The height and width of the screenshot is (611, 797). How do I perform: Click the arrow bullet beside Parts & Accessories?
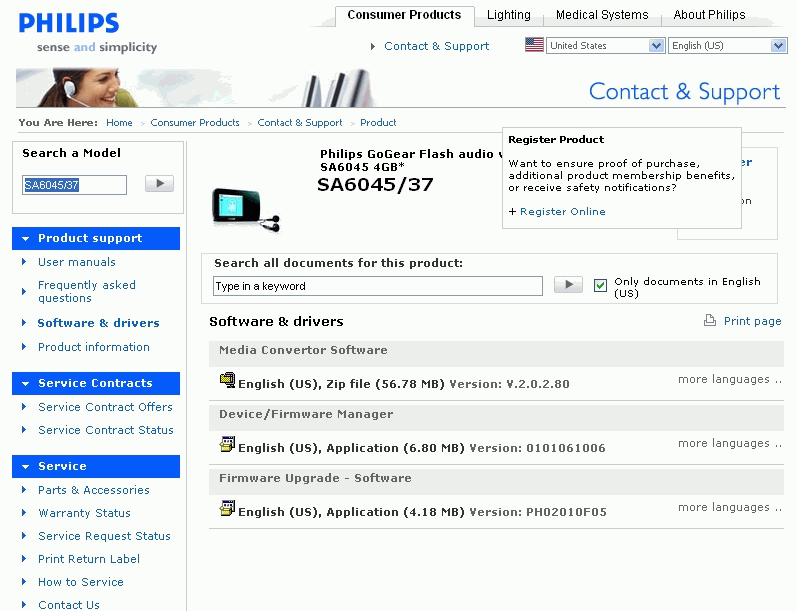click(x=24, y=490)
